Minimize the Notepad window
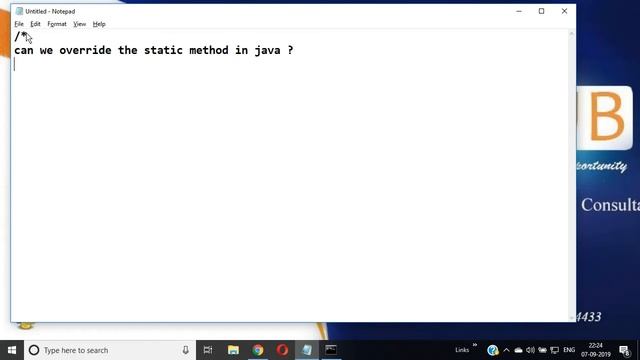The width and height of the screenshot is (640, 360). tap(519, 11)
